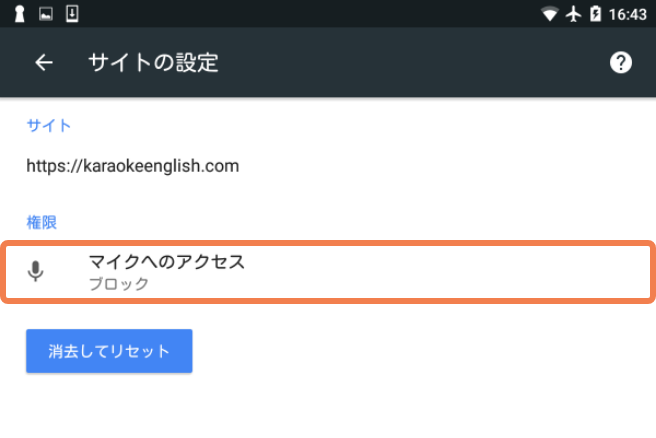656x438 pixels.
Task: Tap the ブロック status text
Action: pos(119,284)
